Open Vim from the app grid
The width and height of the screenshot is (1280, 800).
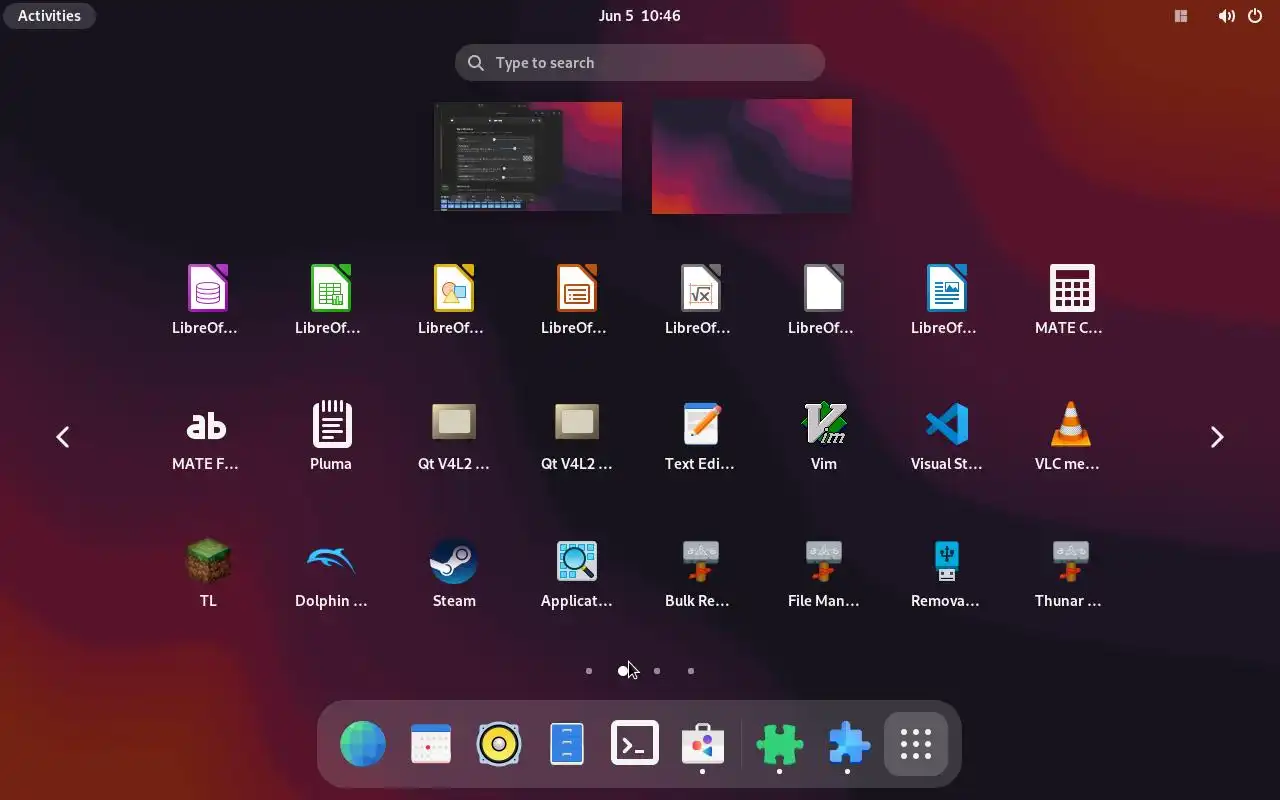[x=824, y=424]
